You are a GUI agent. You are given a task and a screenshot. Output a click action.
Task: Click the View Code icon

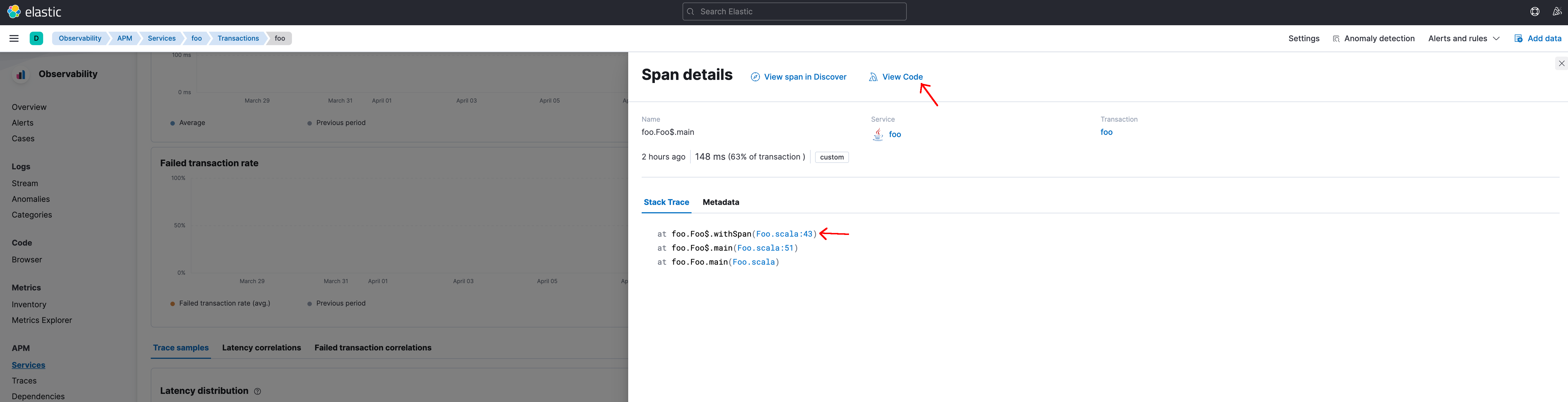click(x=873, y=76)
